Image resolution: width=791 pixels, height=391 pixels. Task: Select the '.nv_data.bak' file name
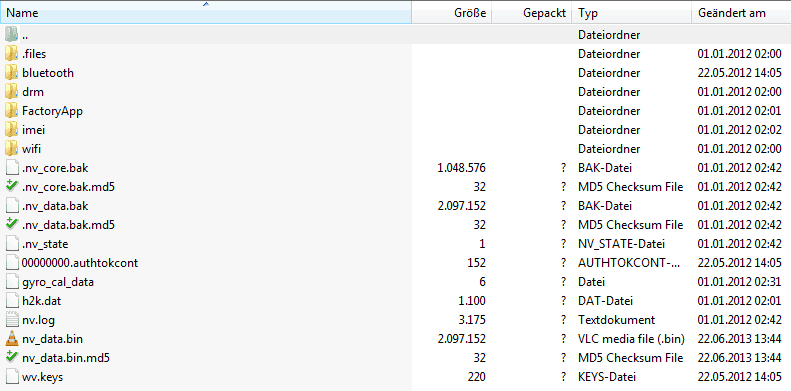coord(56,206)
